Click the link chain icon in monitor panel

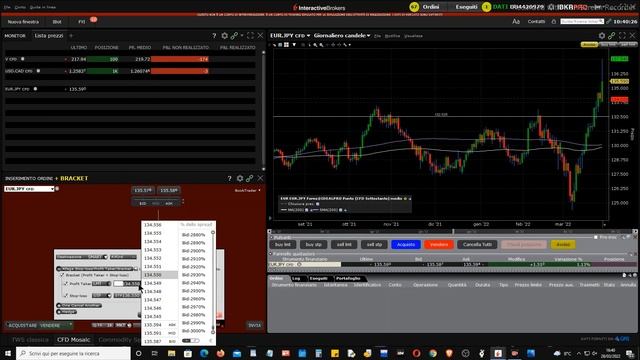(234, 36)
